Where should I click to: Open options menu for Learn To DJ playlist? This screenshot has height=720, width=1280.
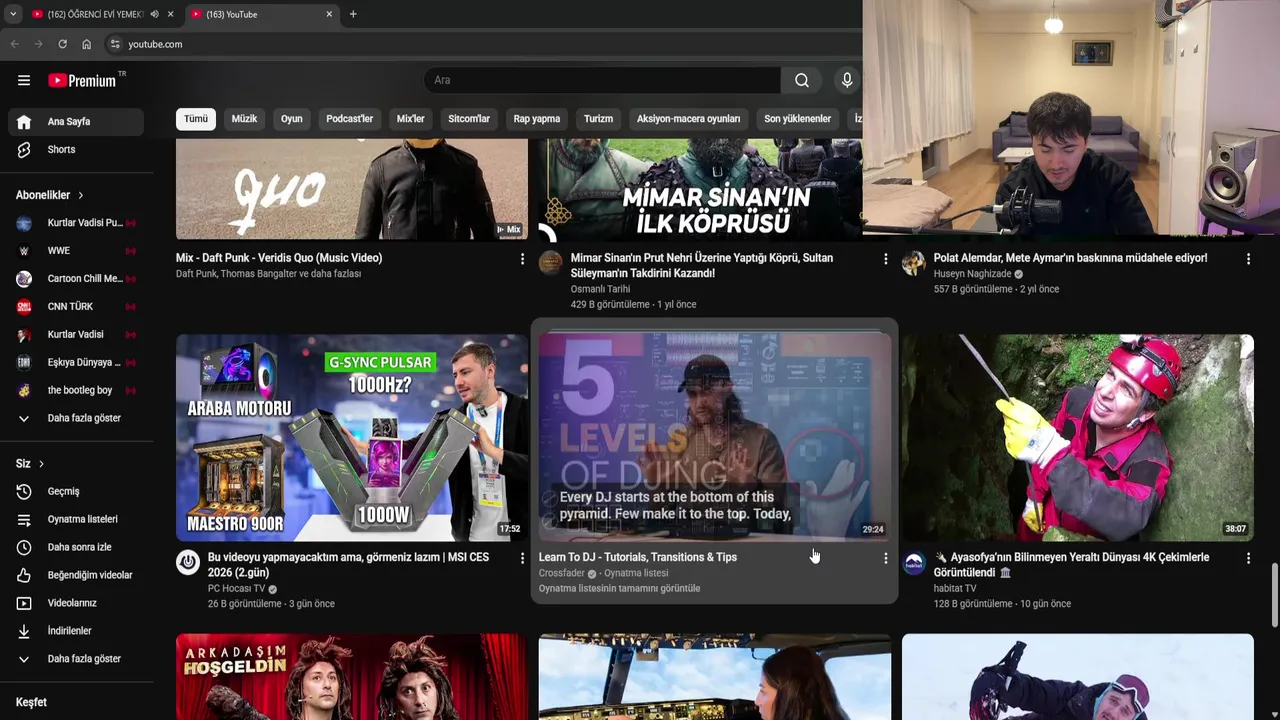point(885,558)
